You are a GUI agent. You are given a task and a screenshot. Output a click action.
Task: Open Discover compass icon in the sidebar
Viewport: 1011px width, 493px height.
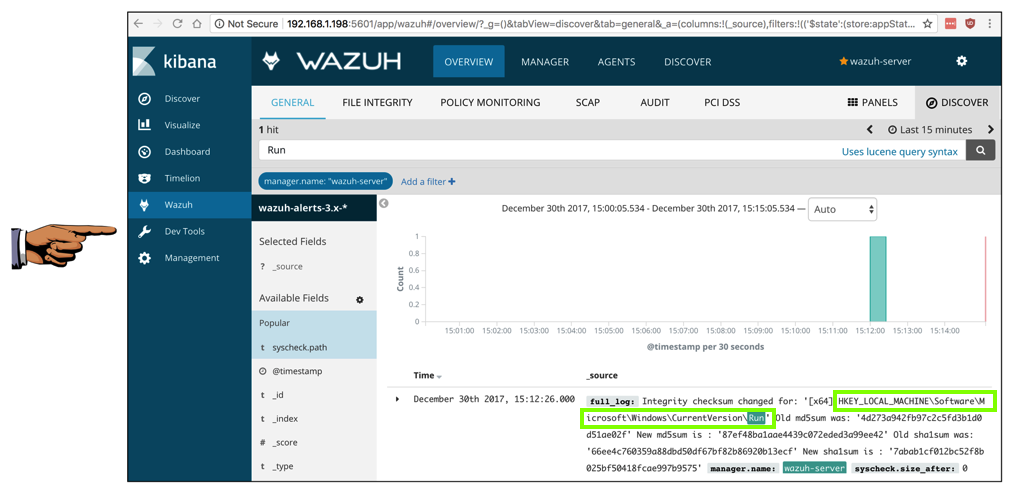(x=144, y=99)
